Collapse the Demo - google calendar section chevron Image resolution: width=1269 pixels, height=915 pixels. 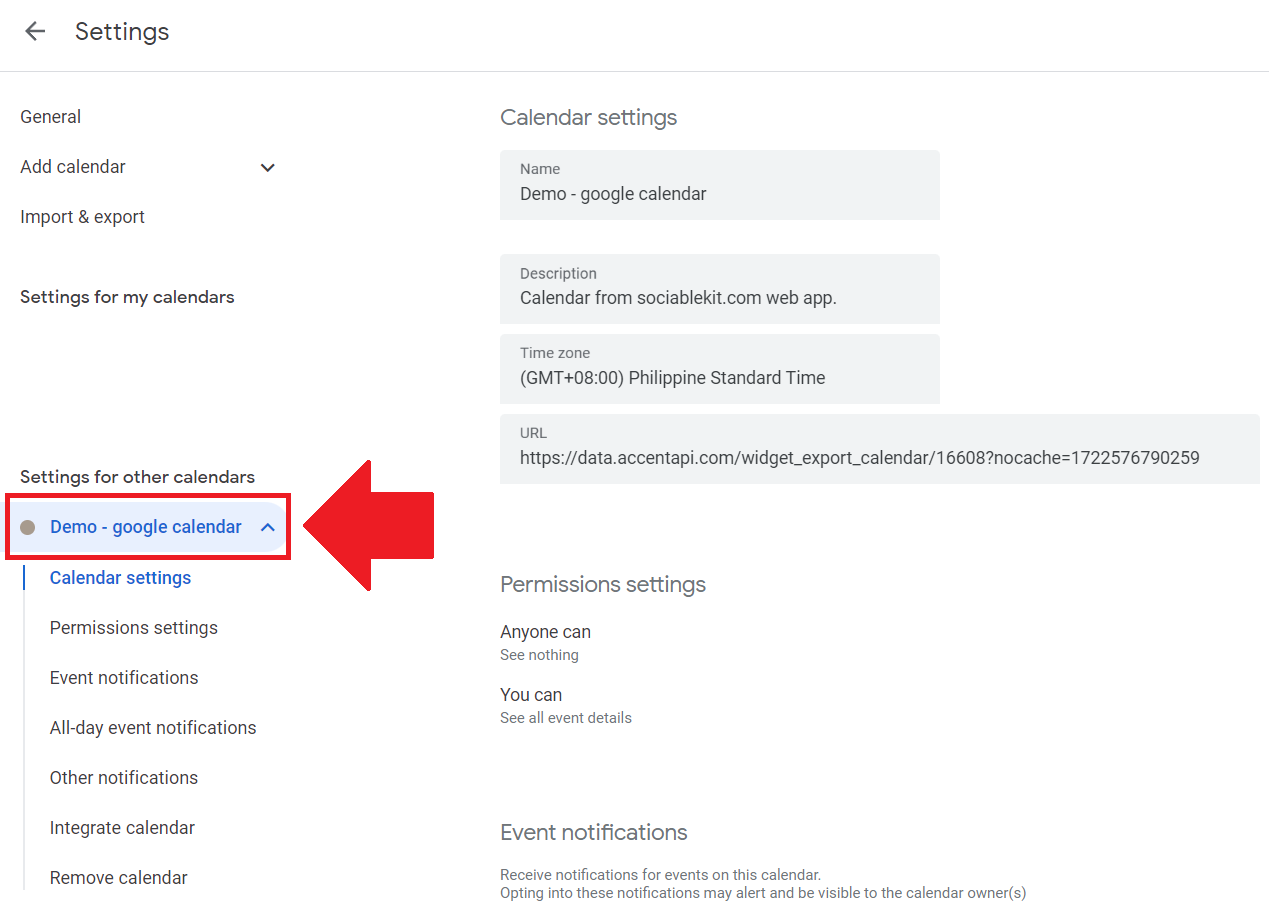point(267,527)
